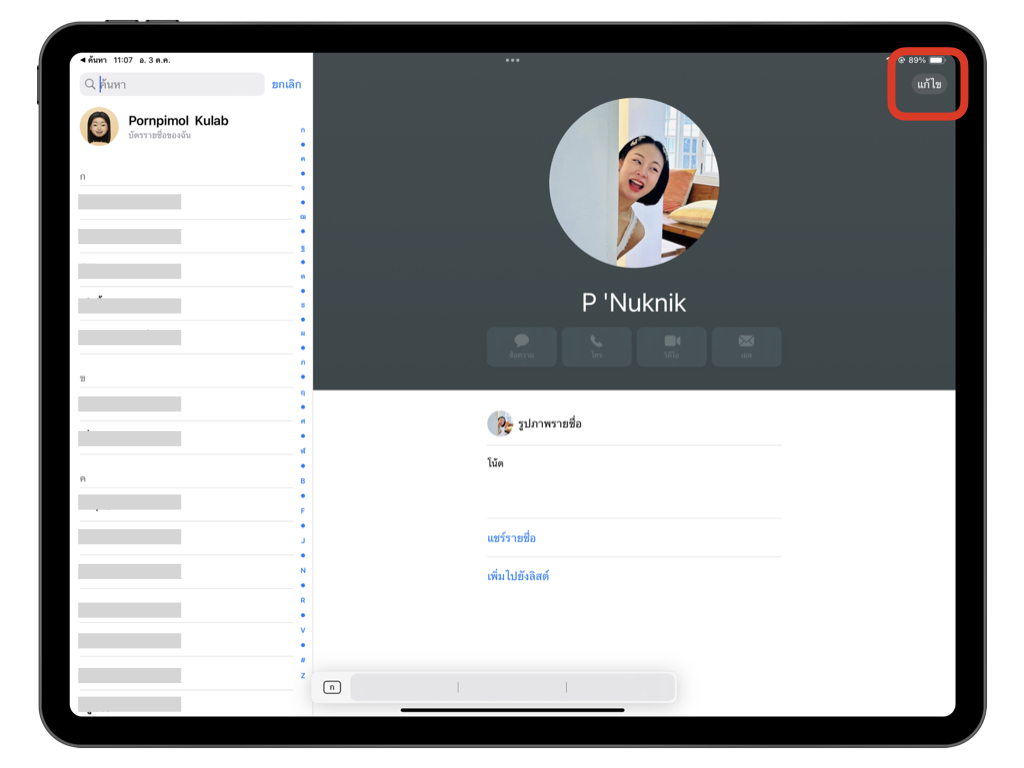Focus the ค้นหา search field

pyautogui.click(x=175, y=85)
